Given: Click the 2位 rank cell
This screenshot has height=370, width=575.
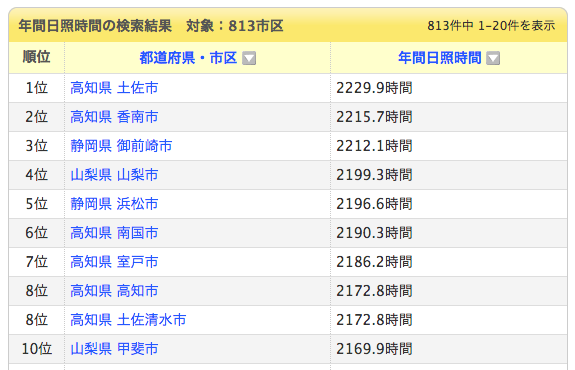Looking at the screenshot, I should [x=37, y=117].
